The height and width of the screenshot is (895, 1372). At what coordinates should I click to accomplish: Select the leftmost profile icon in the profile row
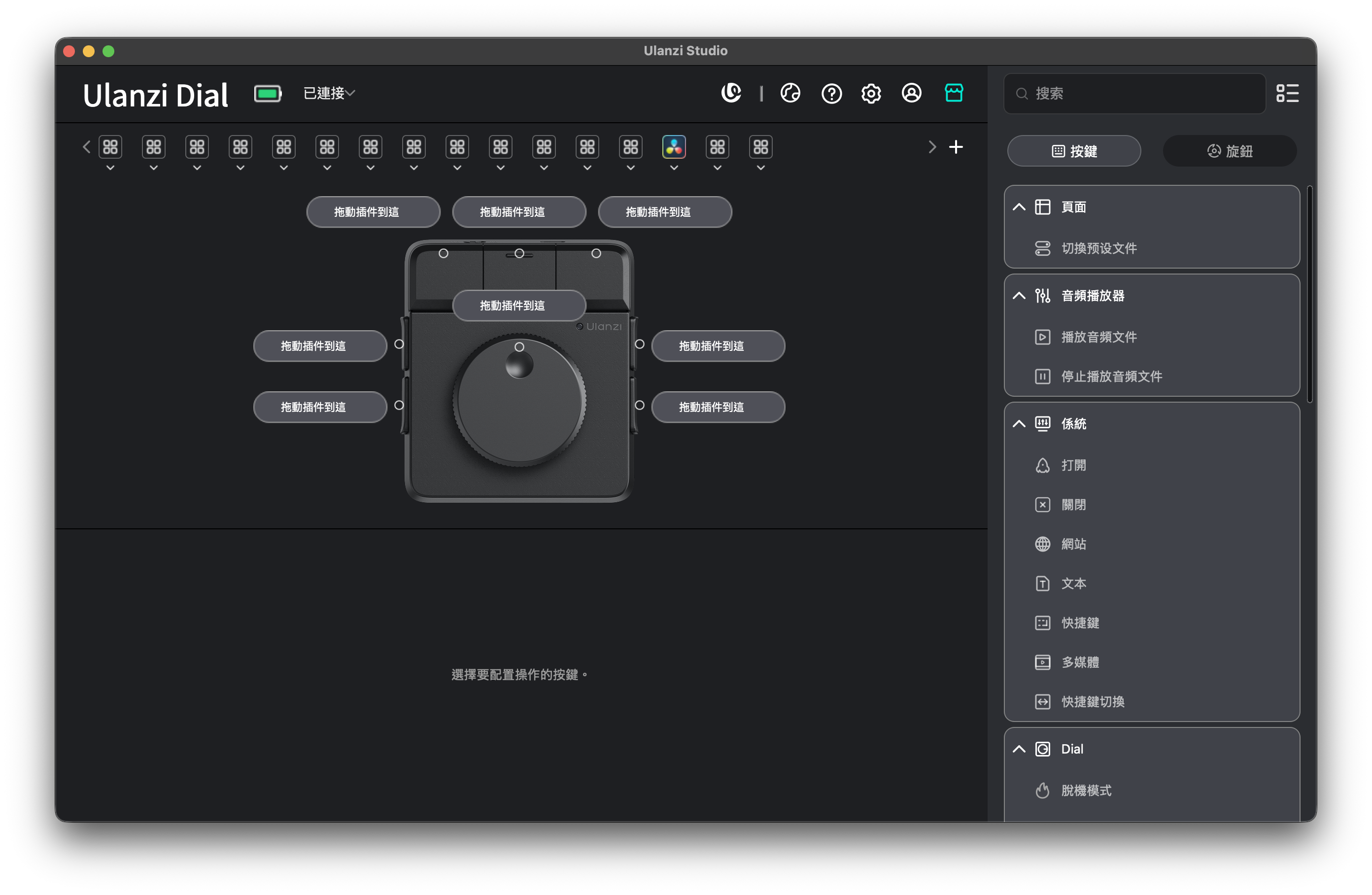[110, 147]
